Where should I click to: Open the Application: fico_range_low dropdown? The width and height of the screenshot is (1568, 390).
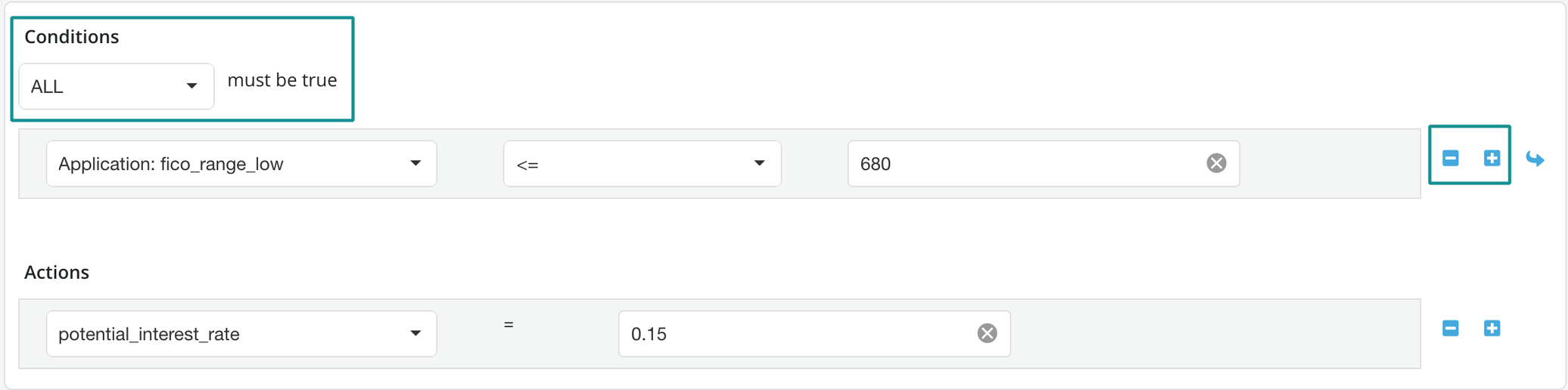click(241, 164)
